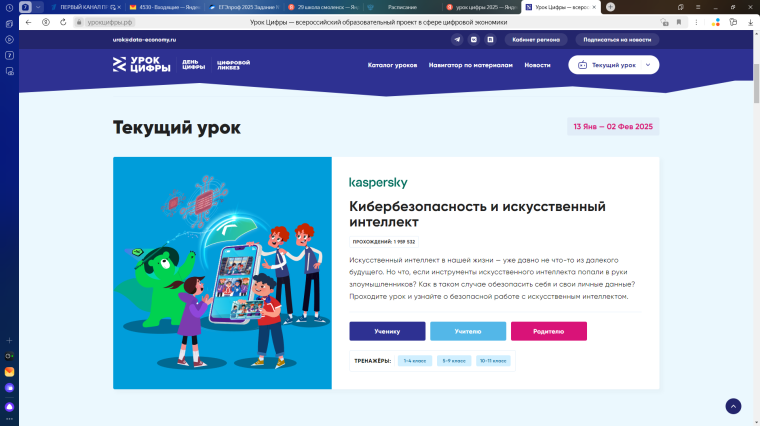This screenshot has width=760, height=426.
Task: Click the Кибербезопасность и искусственный интеллект heading
Action: pyautogui.click(x=477, y=214)
